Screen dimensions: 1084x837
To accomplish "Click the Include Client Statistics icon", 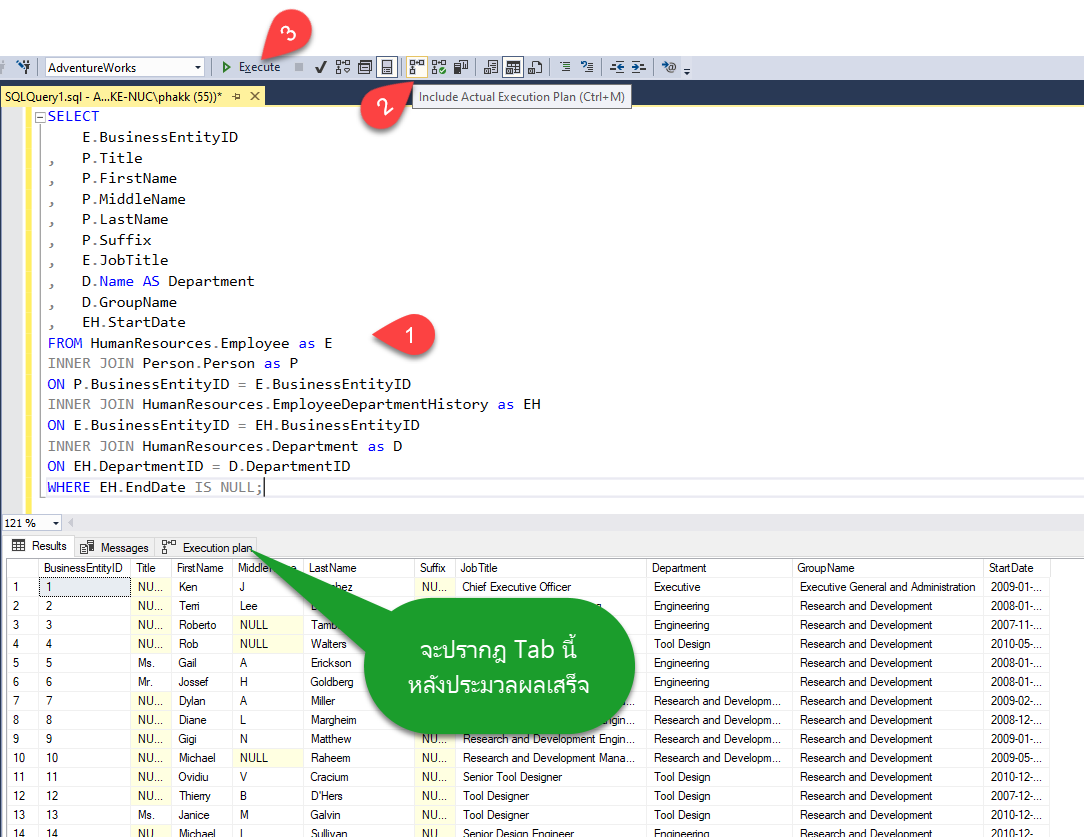I will [461, 67].
